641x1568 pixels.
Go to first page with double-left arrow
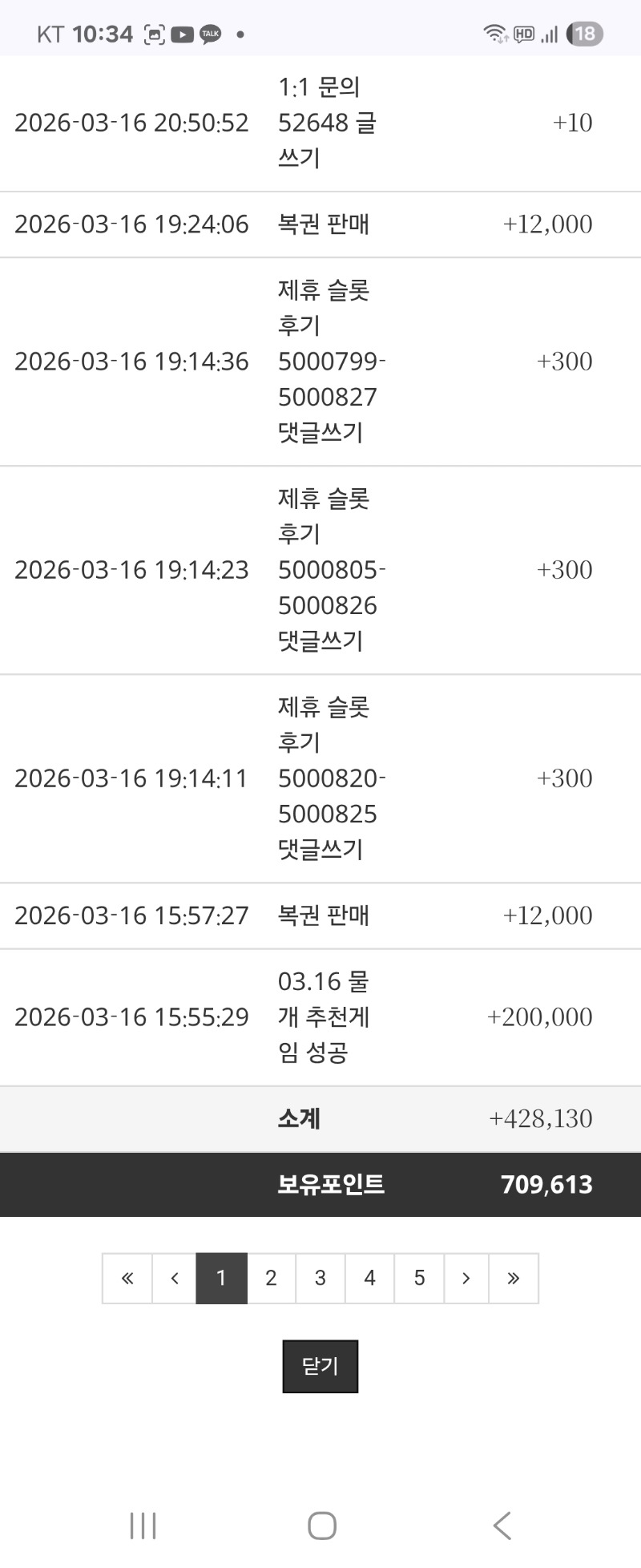click(127, 1278)
